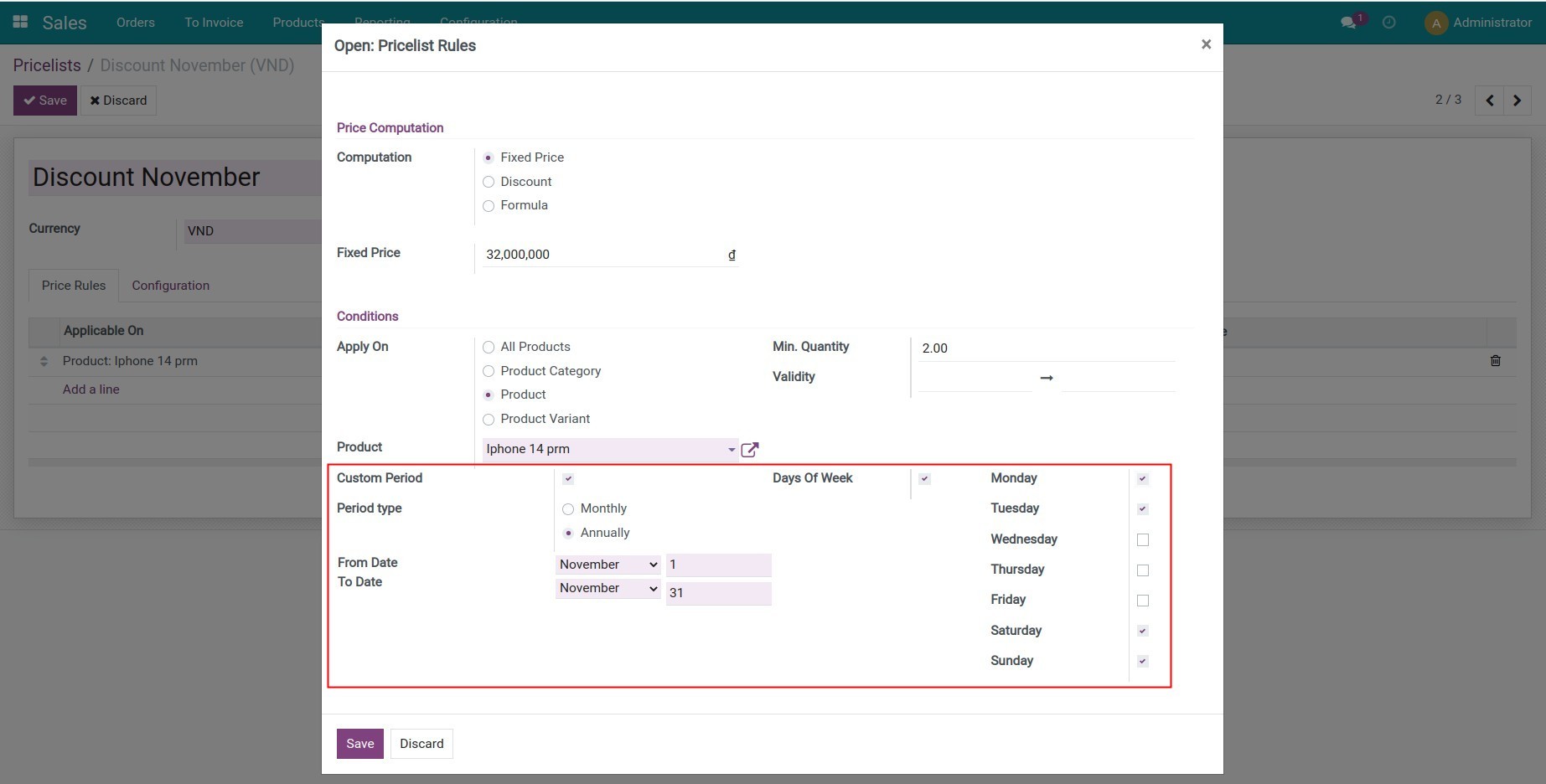Open the apps grid menu icon
This screenshot has height=784, width=1546.
20,22
